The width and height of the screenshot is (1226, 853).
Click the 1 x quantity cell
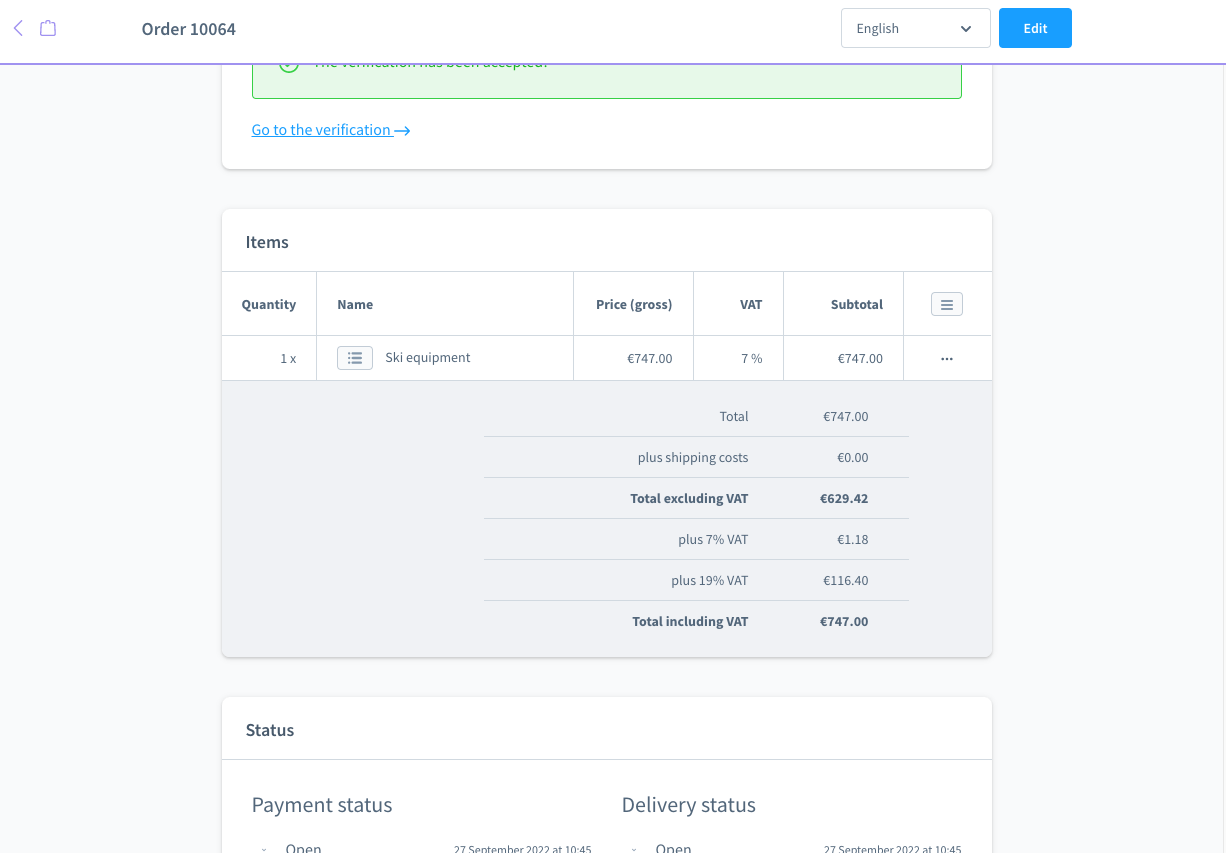tap(269, 358)
